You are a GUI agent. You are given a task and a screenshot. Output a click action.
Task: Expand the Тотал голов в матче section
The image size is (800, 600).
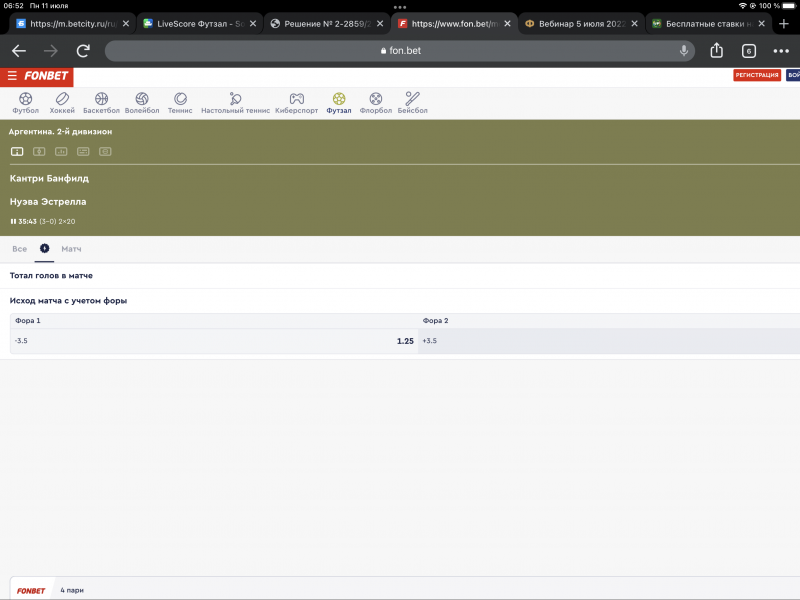click(51, 275)
